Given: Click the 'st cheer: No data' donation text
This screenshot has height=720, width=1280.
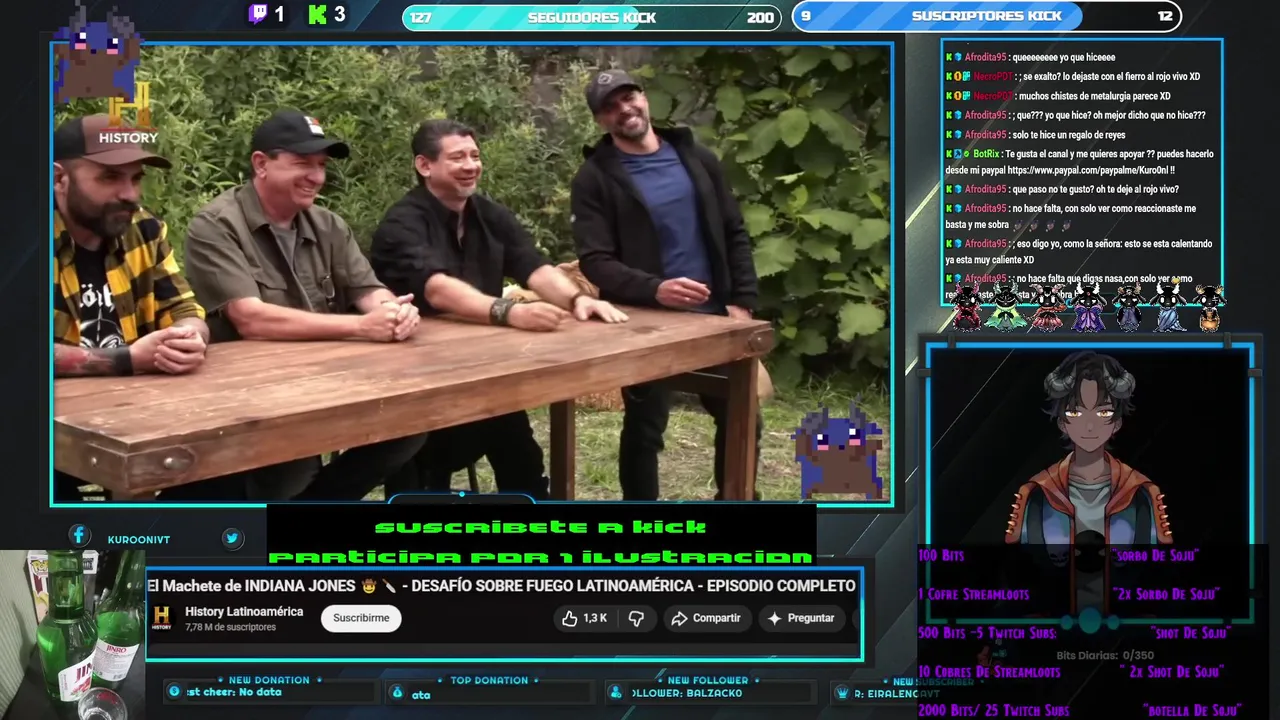Looking at the screenshot, I should point(234,692).
